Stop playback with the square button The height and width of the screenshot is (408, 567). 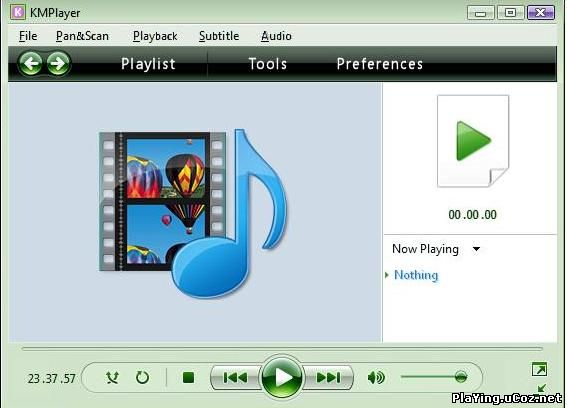click(x=188, y=378)
